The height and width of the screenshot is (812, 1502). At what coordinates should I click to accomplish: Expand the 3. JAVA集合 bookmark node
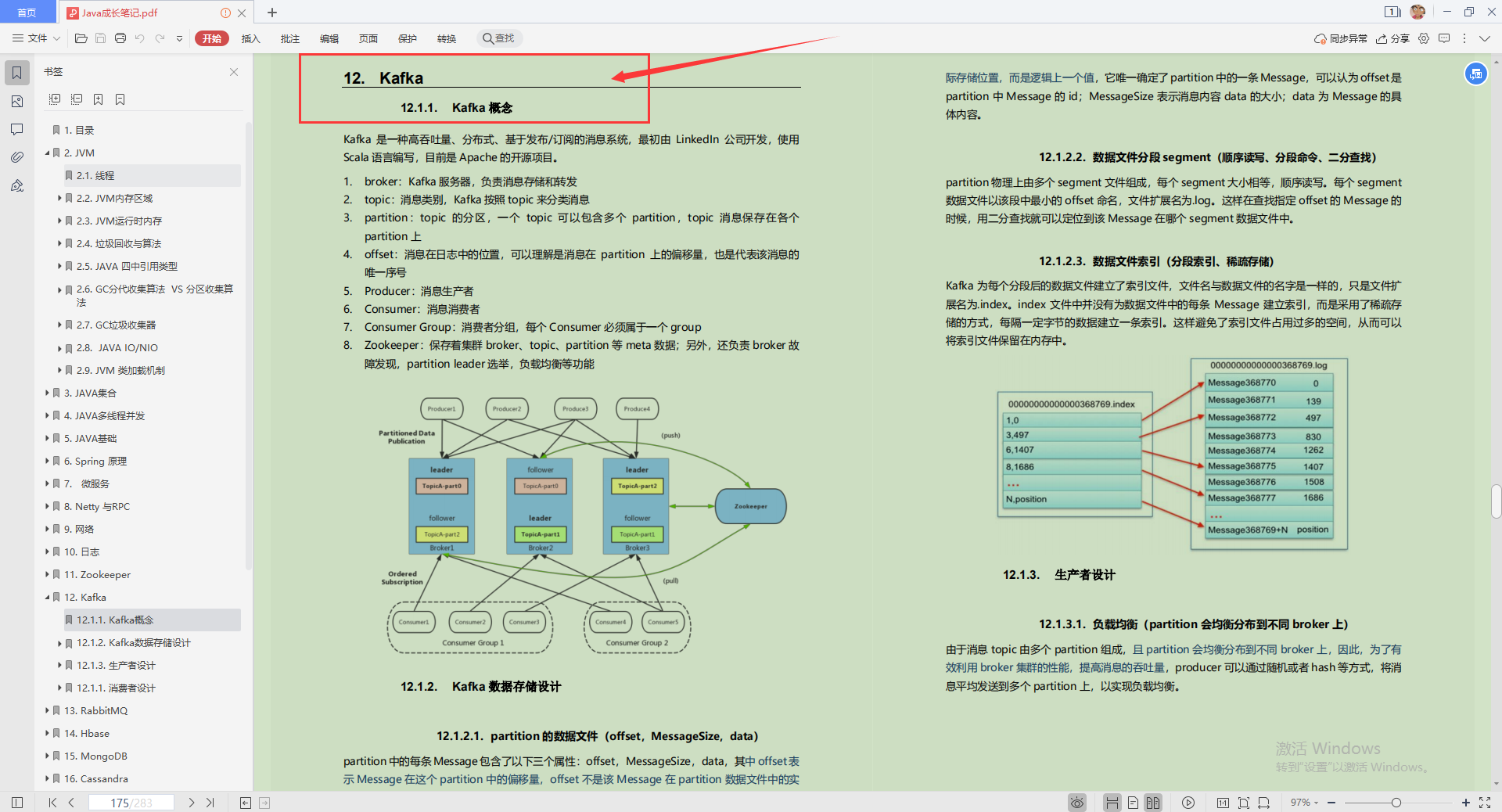[47, 393]
